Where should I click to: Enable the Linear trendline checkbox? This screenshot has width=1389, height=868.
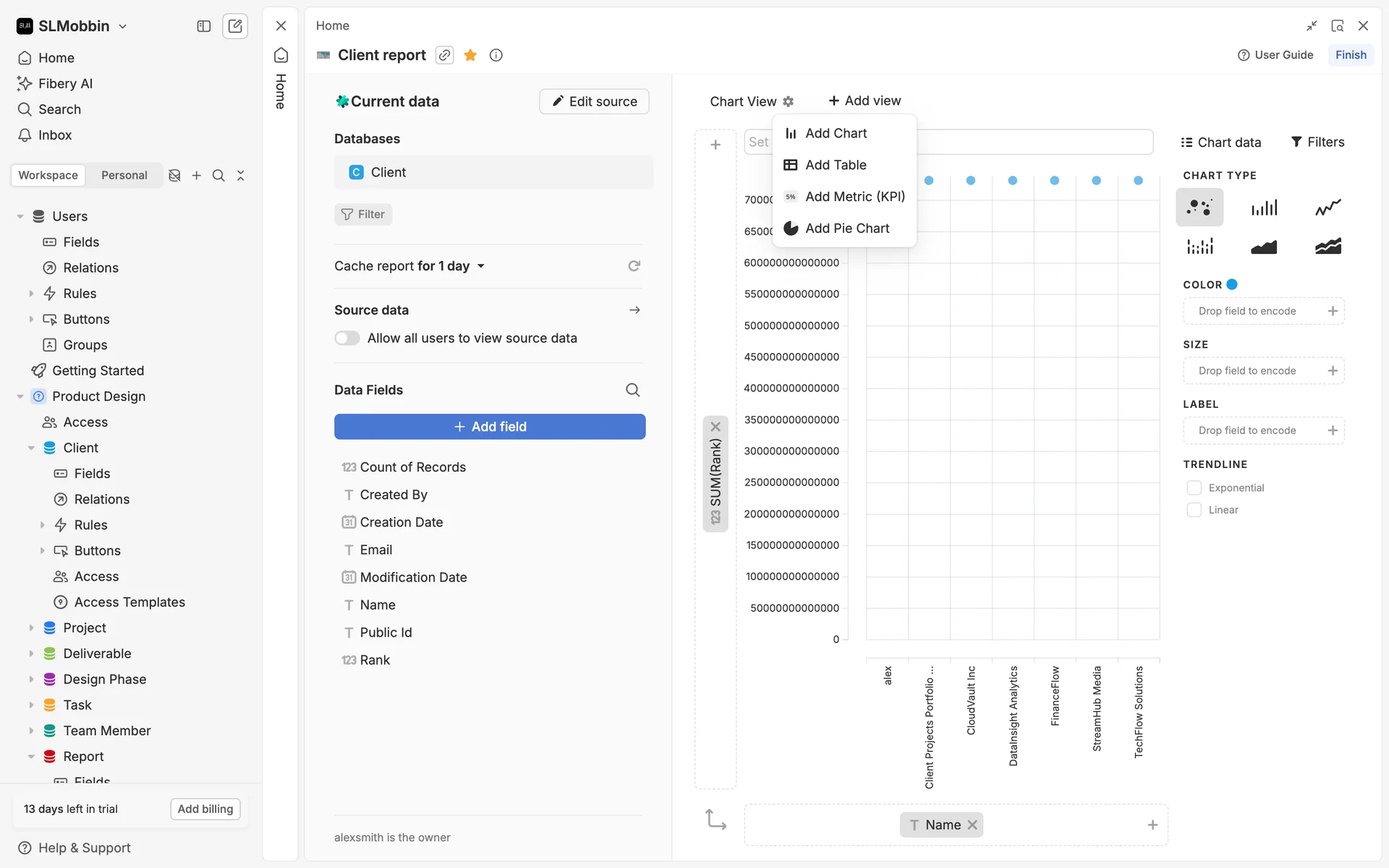coord(1194,510)
